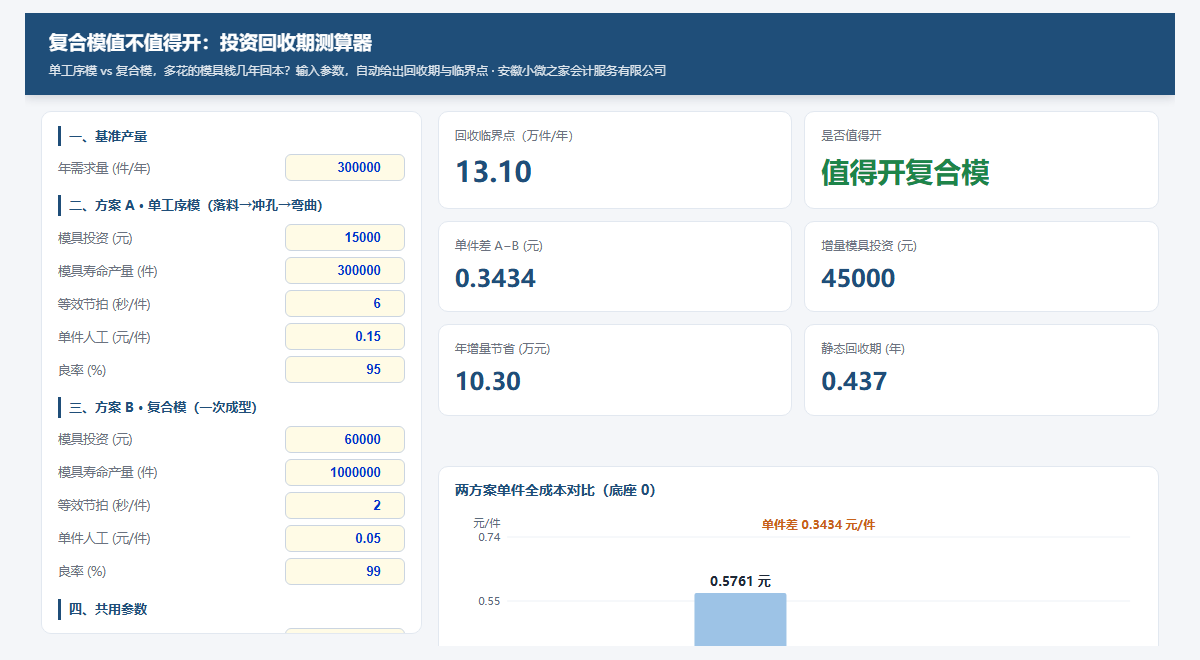Click the 是否值得开 card label
1200x660 pixels.
[851, 135]
